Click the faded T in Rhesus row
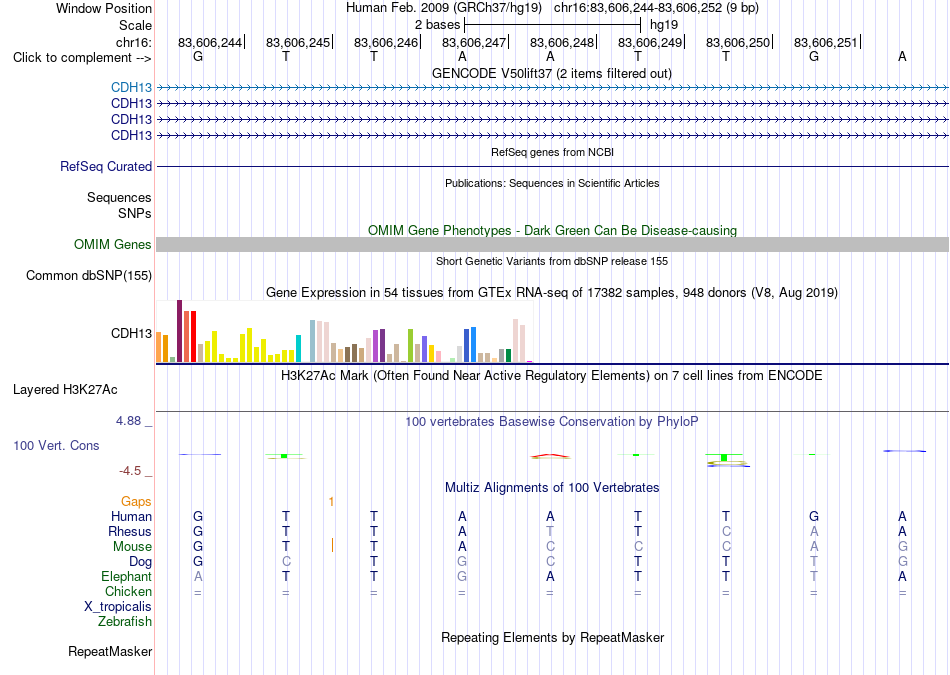The height and width of the screenshot is (675, 950). [550, 531]
